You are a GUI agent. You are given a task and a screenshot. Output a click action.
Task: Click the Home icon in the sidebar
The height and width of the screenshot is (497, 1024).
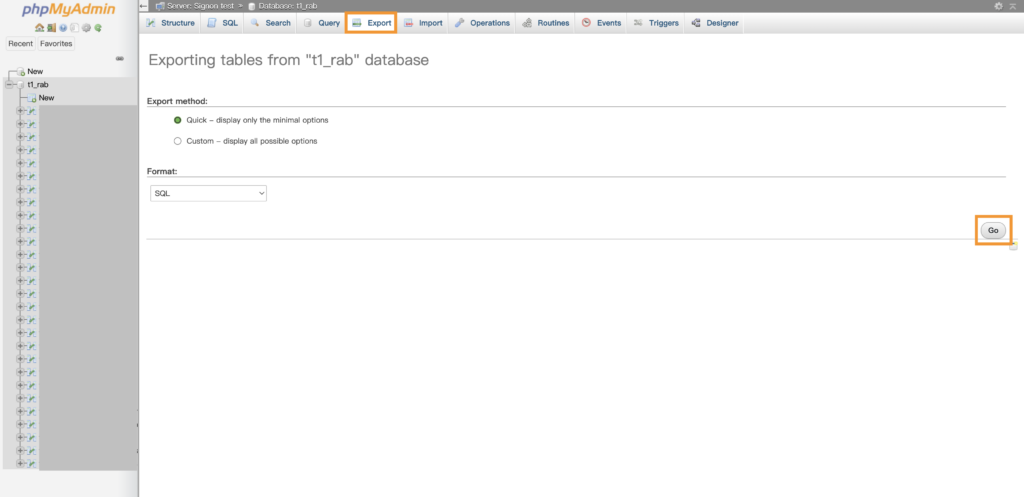point(39,28)
